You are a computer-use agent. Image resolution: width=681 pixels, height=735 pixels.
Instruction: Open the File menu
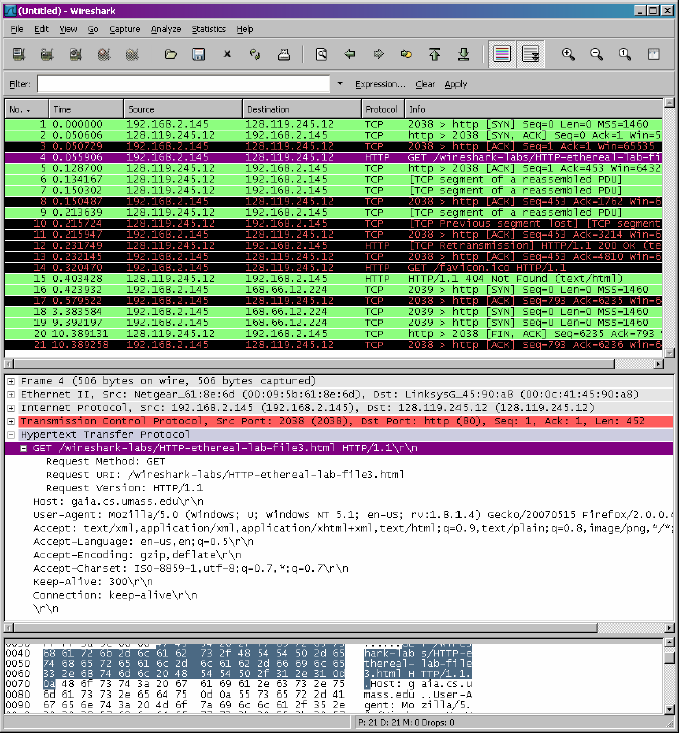[17, 29]
